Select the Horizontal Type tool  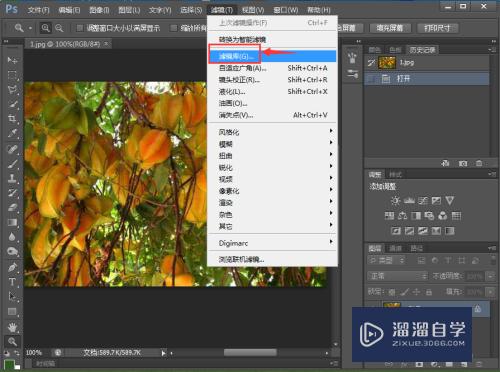tap(12, 282)
